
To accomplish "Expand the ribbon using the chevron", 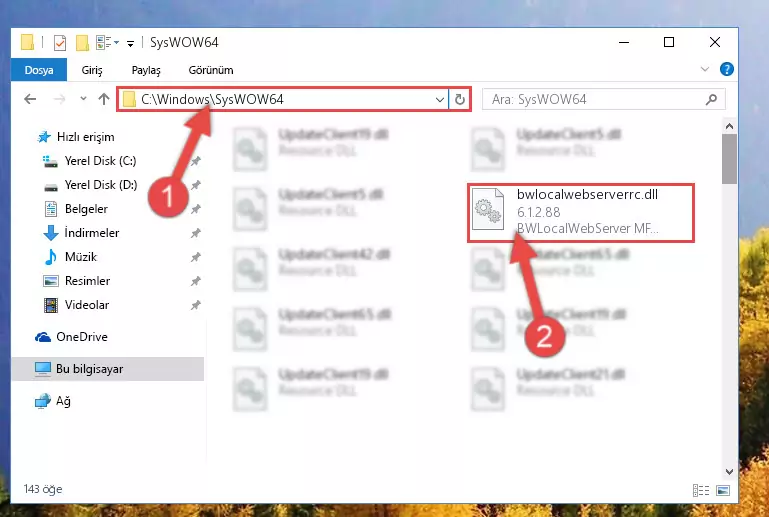I will click(x=705, y=69).
